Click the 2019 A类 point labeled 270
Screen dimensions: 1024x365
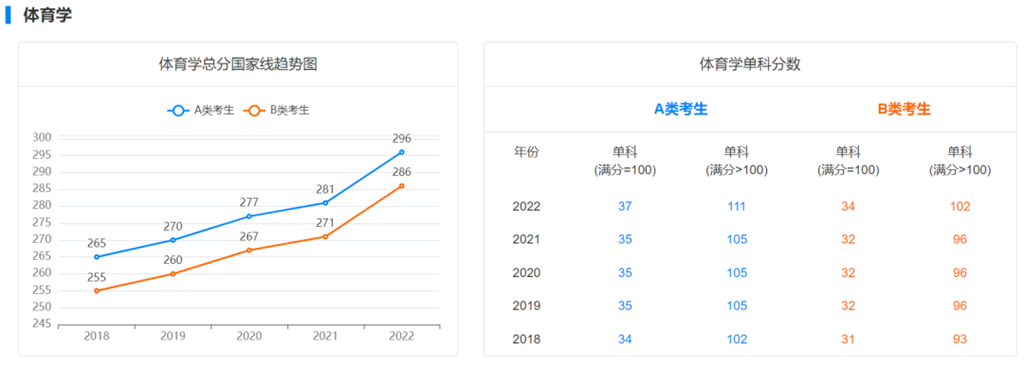pos(173,240)
